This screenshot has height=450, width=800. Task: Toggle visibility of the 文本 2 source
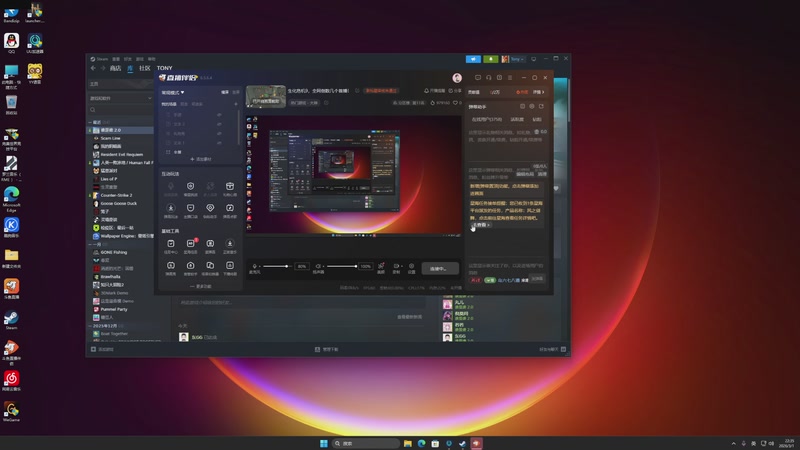click(x=219, y=124)
